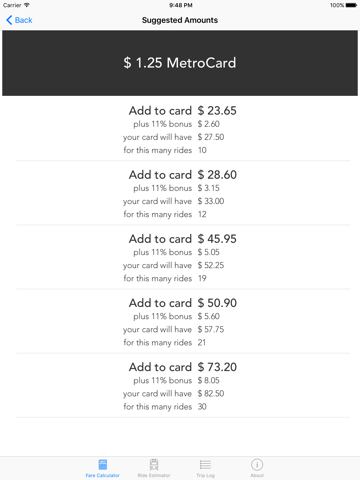360x480 pixels.
Task: Tap the battery icon in status bar
Action: (351, 5)
